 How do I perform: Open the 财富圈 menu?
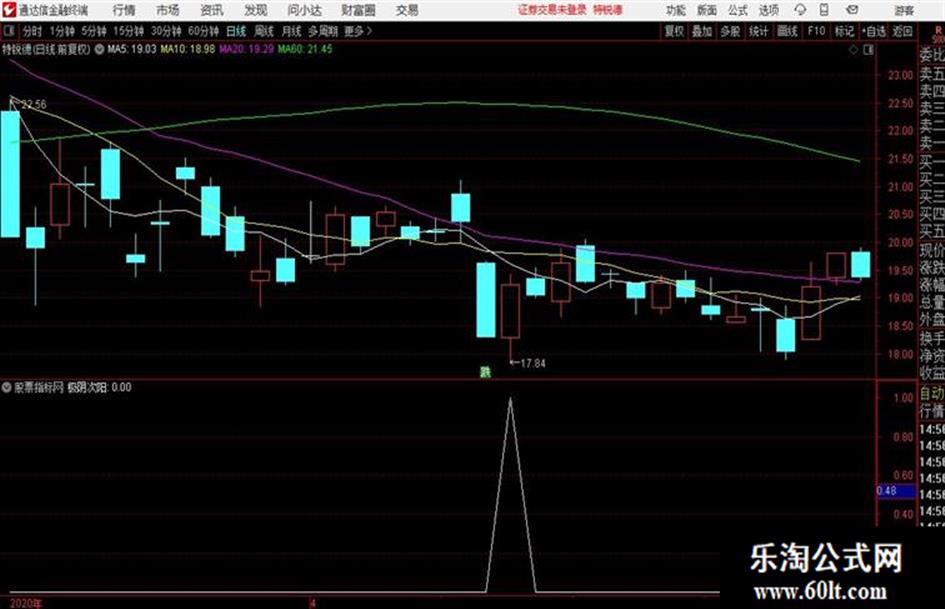click(358, 10)
